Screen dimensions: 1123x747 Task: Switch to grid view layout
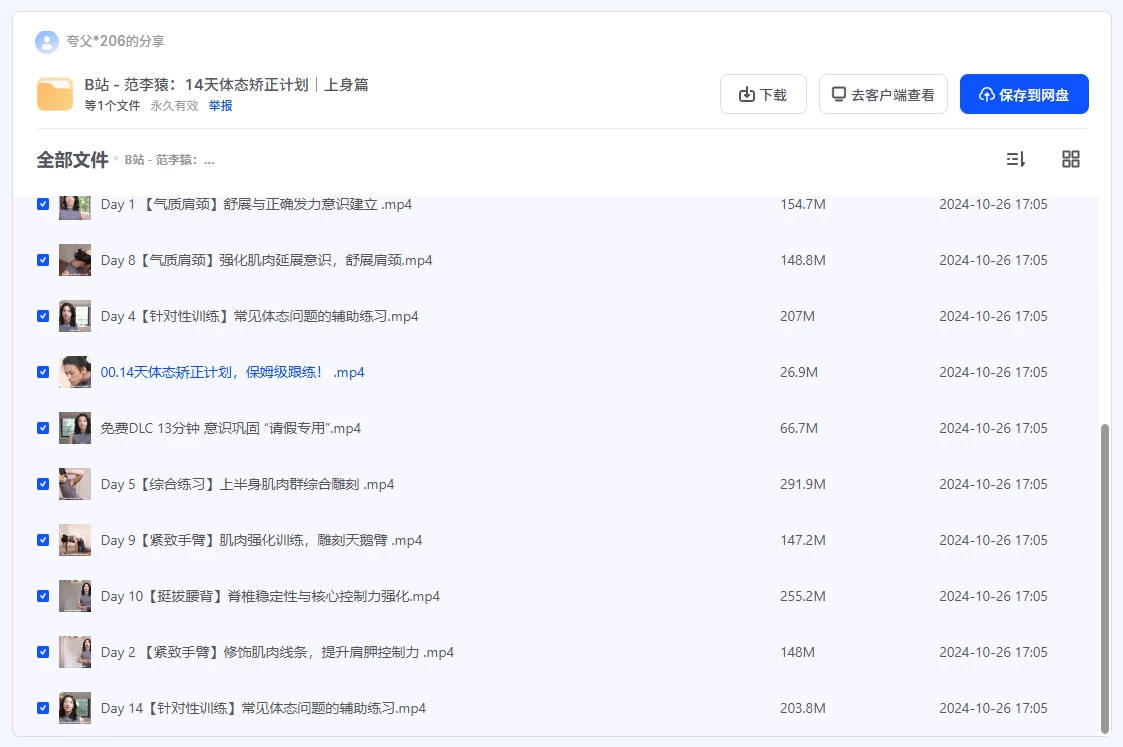pos(1070,159)
